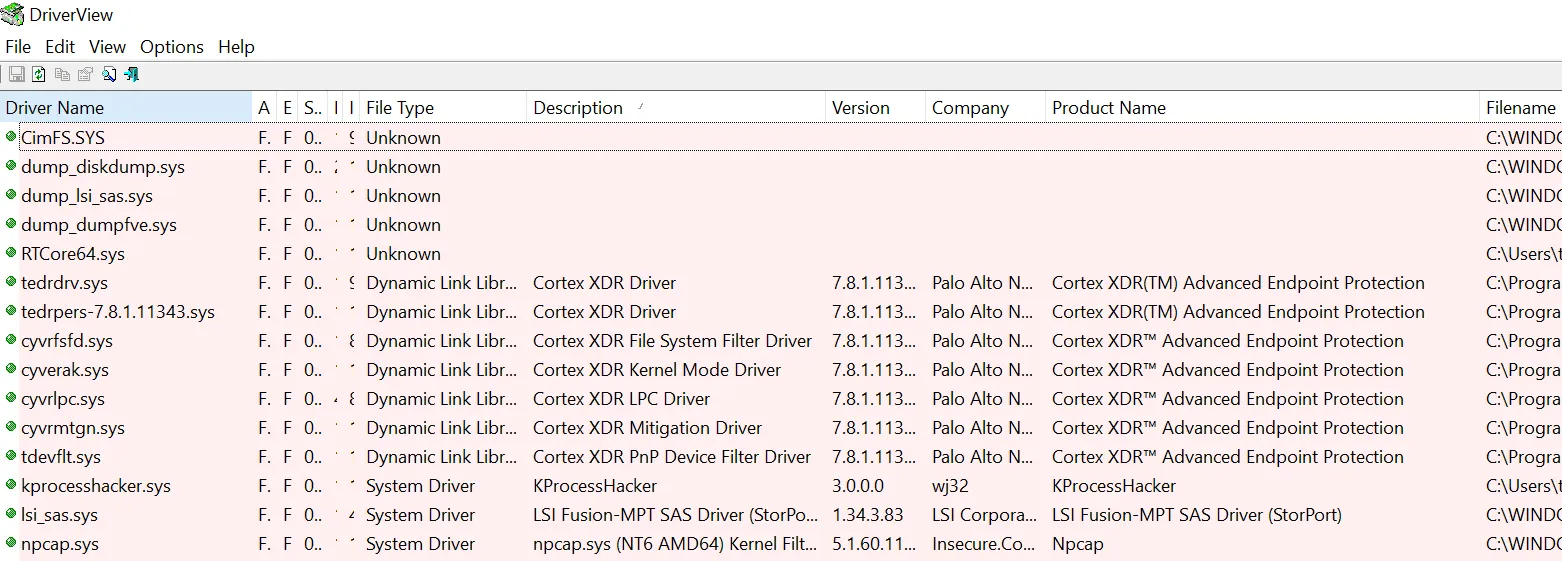Open the Edit menu
Image resolution: width=1562 pixels, height=561 pixels.
pos(60,47)
